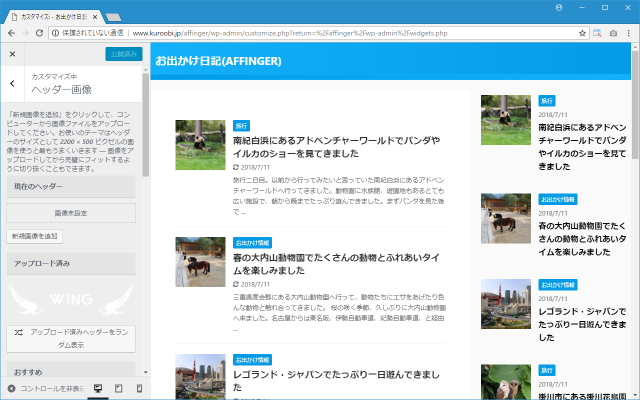Viewport: 640px width, 400px height.
Task: Click the 画像未設定 button
Action: (71, 213)
